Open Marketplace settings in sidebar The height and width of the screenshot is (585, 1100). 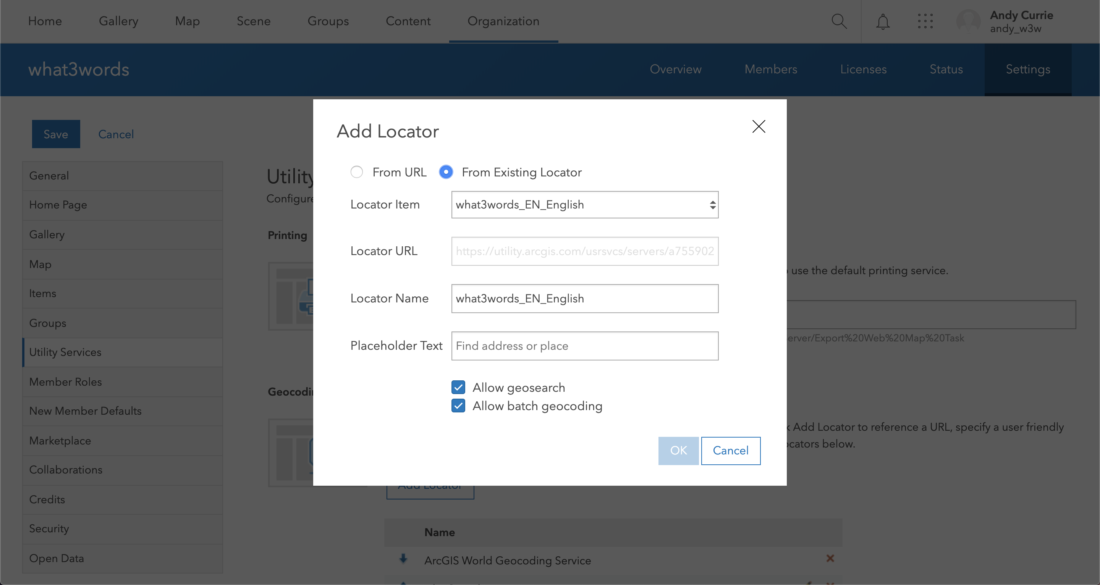pyautogui.click(x=123, y=441)
